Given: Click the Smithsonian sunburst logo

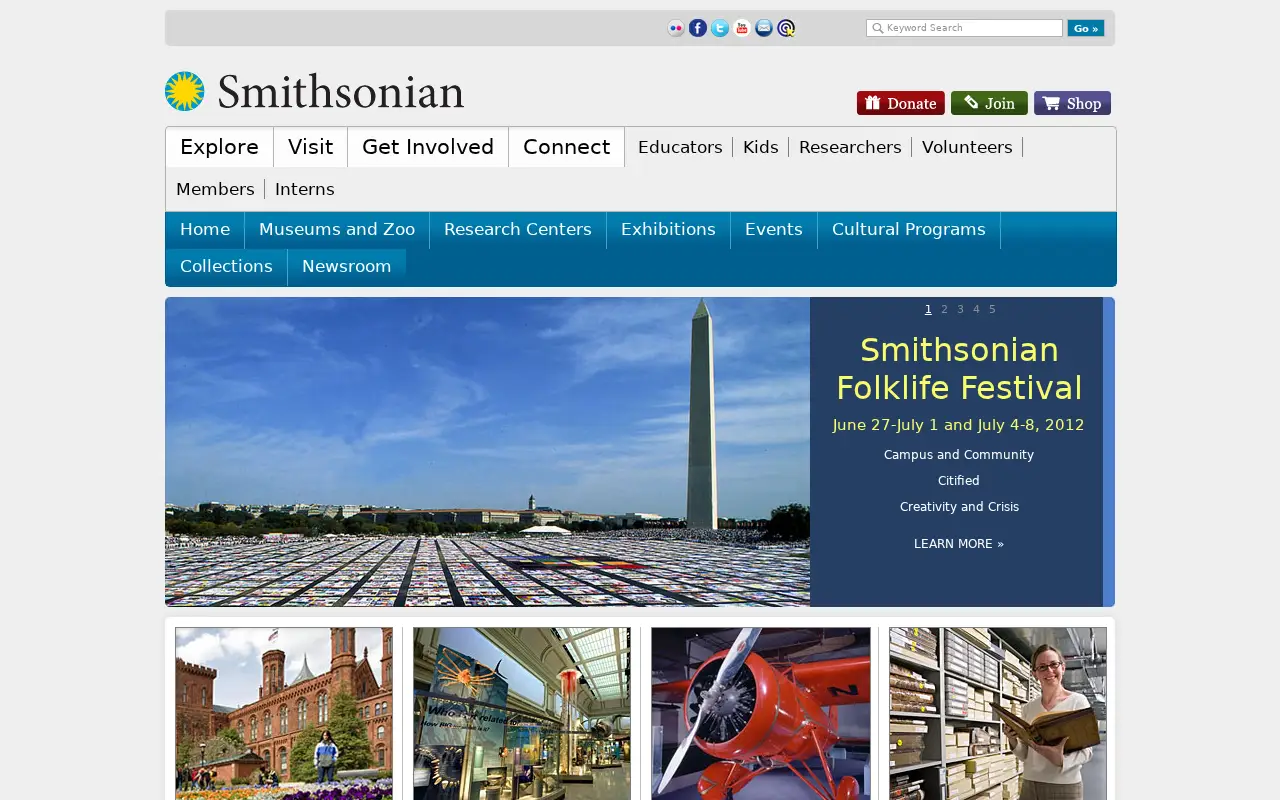Looking at the screenshot, I should tap(184, 91).
